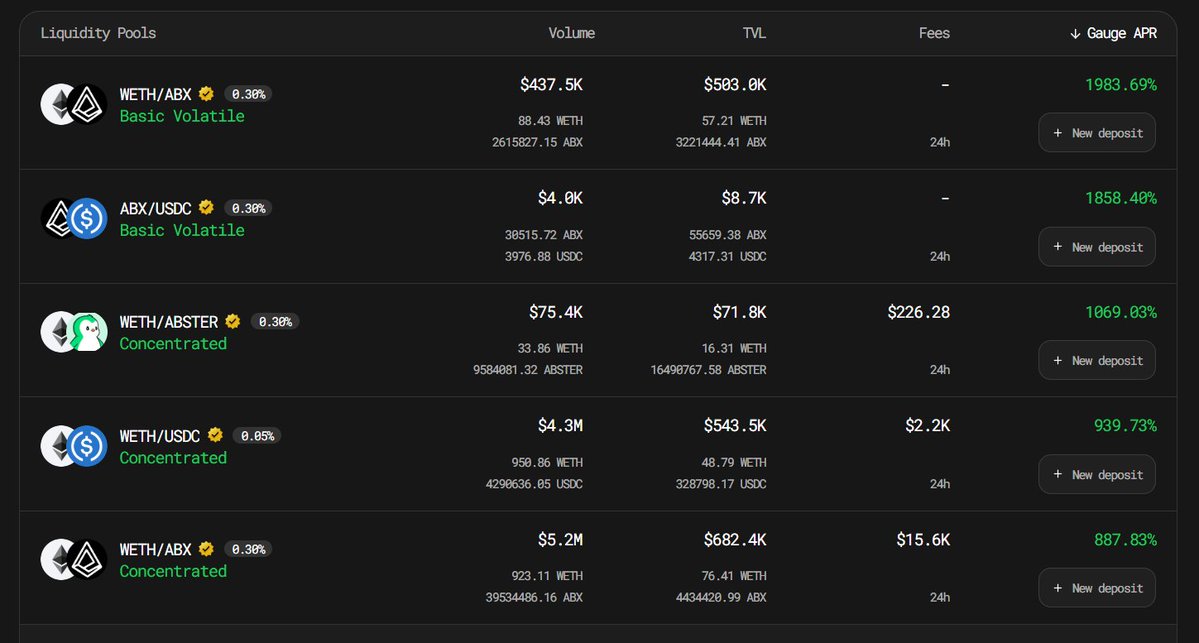Click verified badge next to WETH/ABSTER
1199x643 pixels.
point(233,322)
